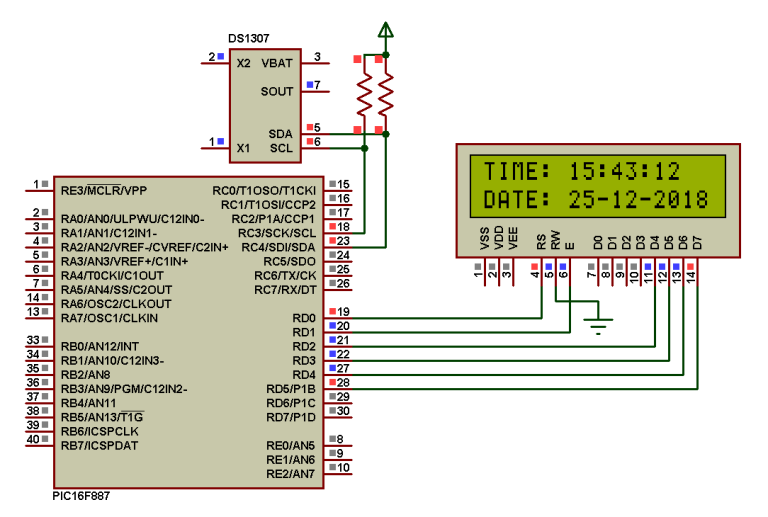Image resolution: width=768 pixels, height=517 pixels.
Task: Click pin number 40 on the PIC16F887
Action: [33, 439]
